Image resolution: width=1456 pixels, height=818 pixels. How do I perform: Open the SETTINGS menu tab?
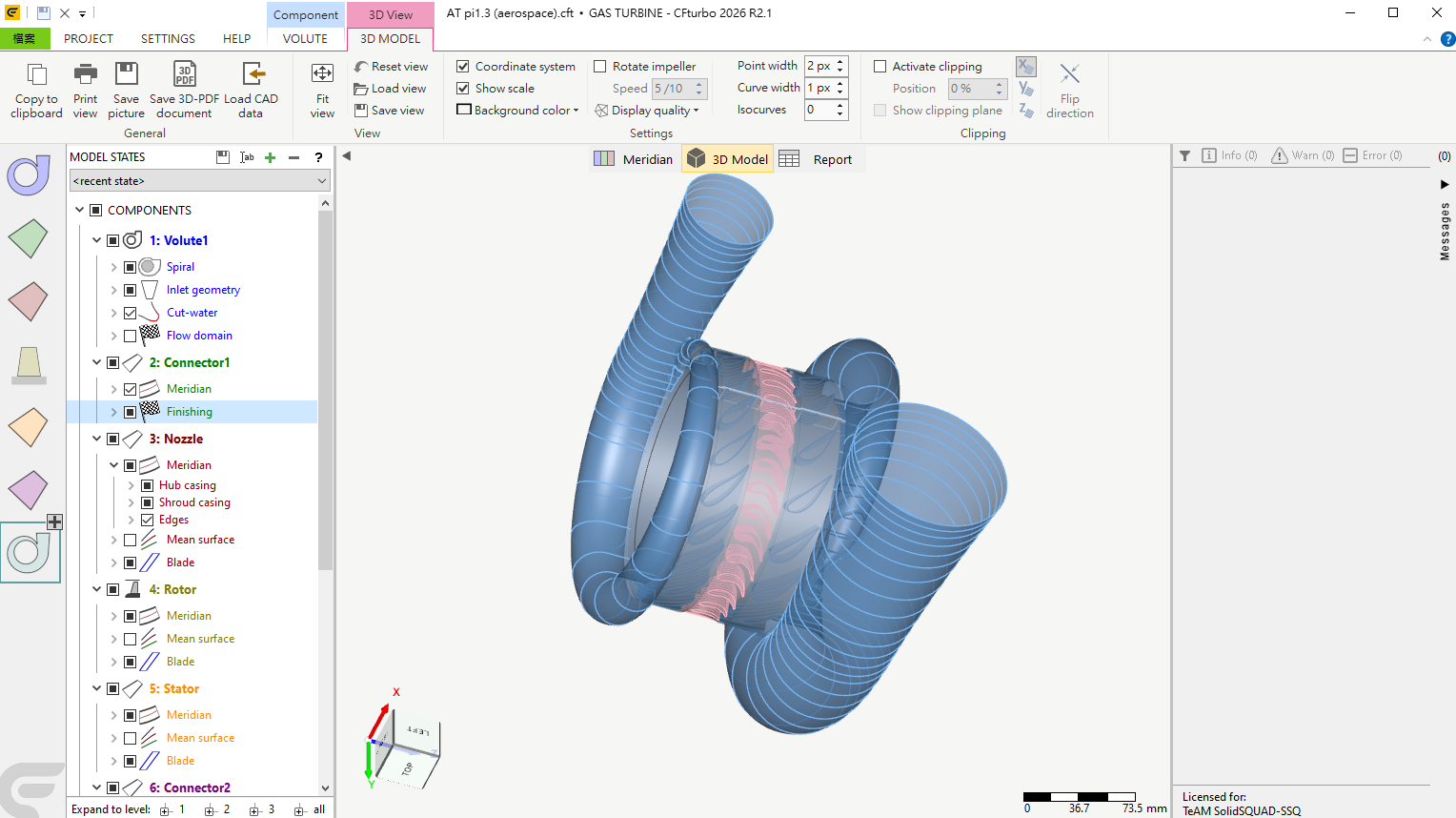168,39
